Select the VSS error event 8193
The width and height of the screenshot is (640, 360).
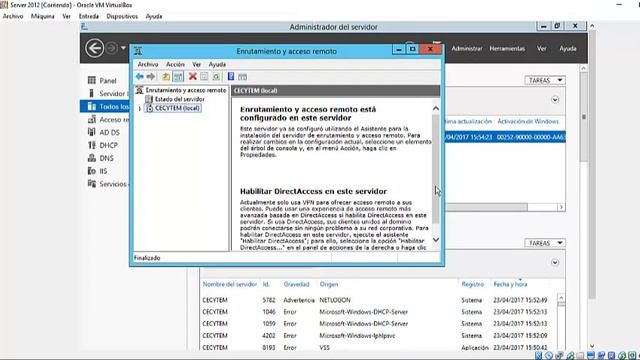coord(378,347)
